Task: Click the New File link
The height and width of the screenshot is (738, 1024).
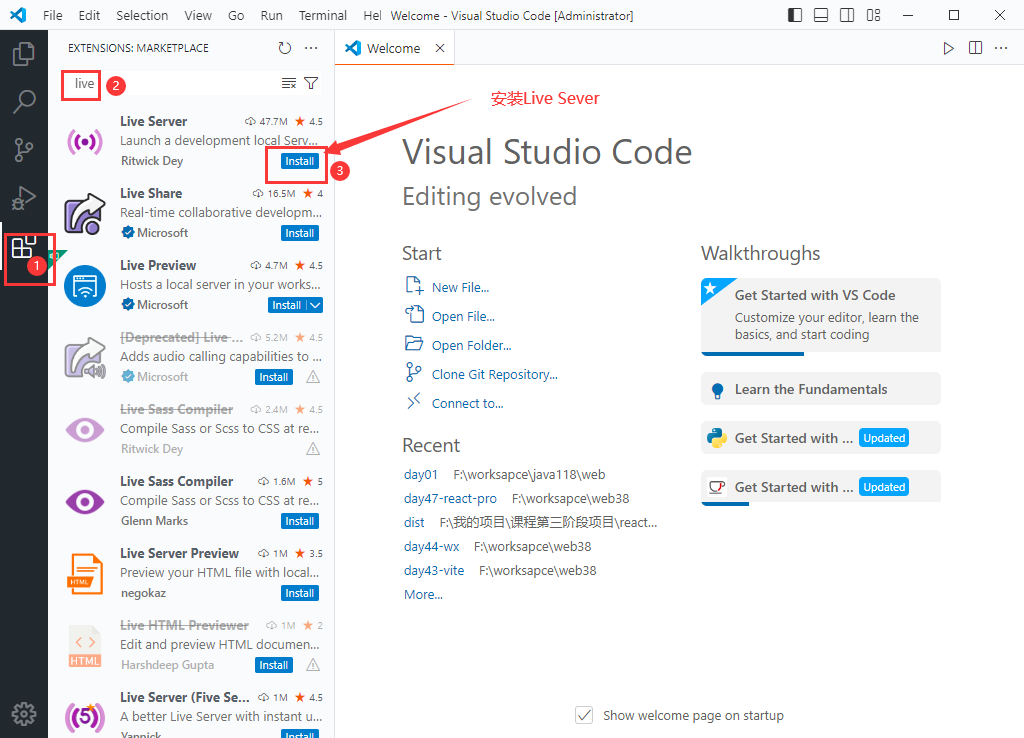Action: point(460,287)
